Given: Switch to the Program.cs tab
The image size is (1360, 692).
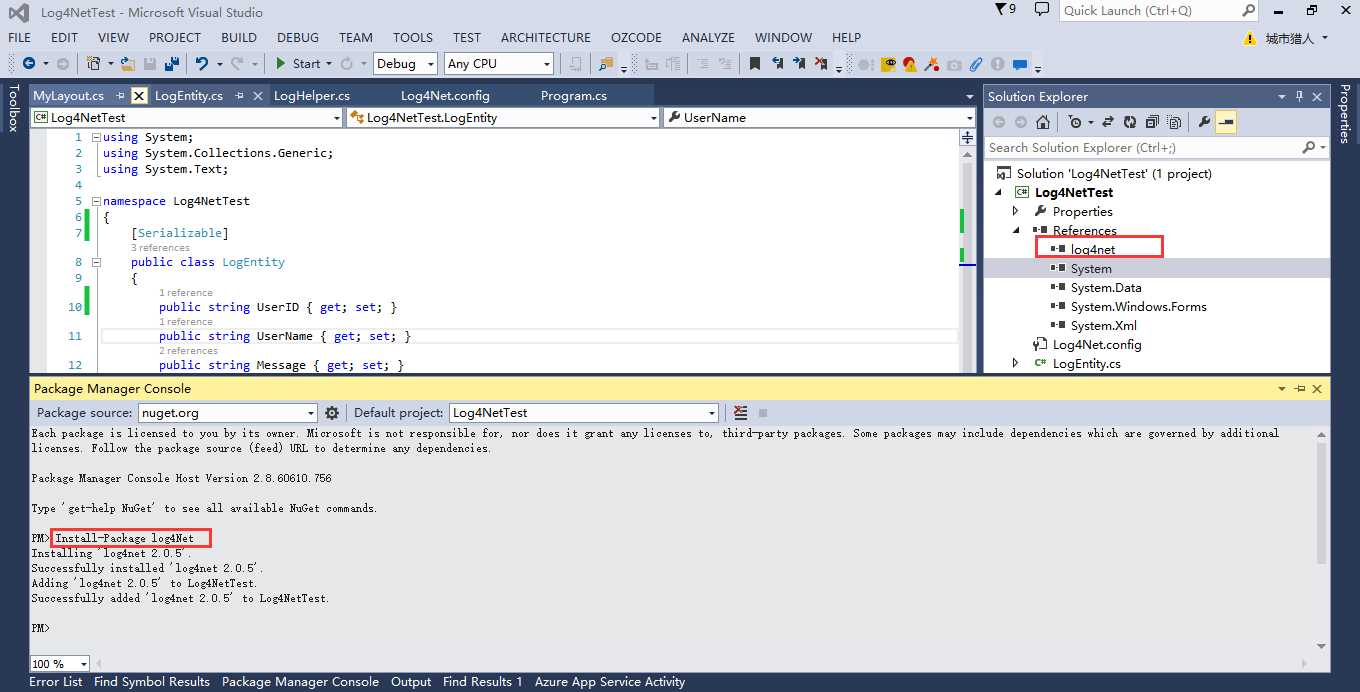Looking at the screenshot, I should [574, 96].
